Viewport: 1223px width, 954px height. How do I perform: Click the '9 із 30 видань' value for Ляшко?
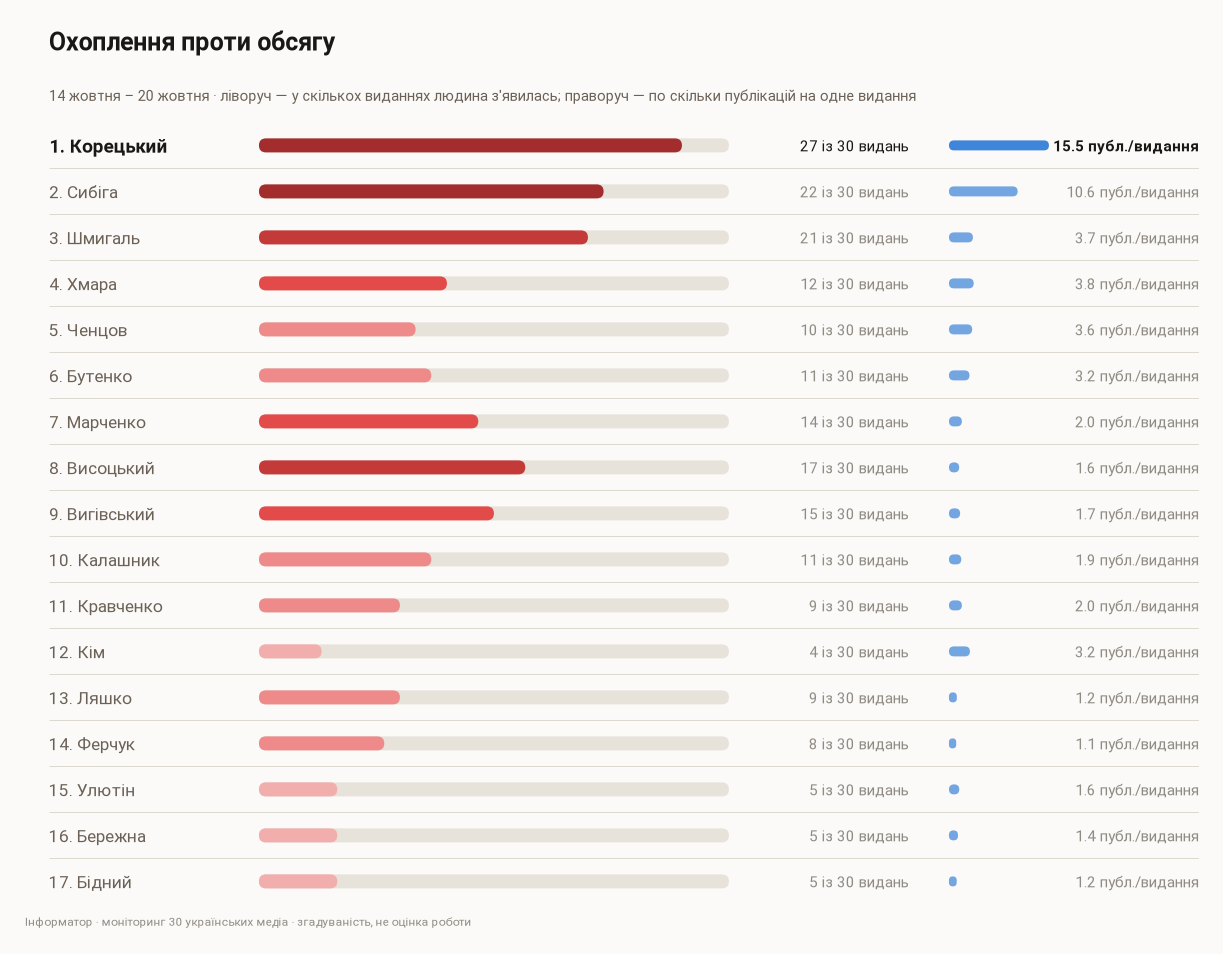click(859, 698)
